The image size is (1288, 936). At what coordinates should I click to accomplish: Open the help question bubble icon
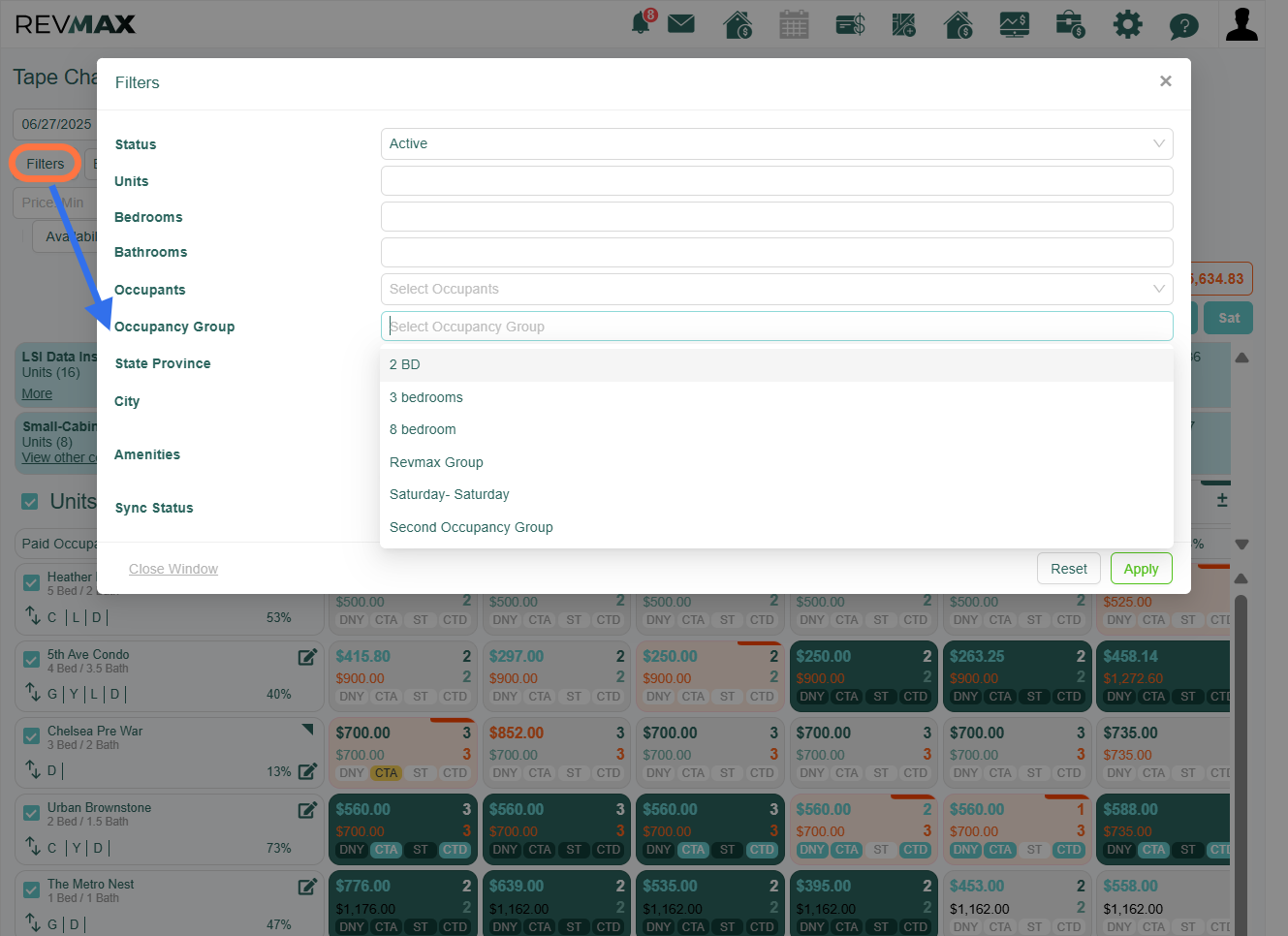(x=1183, y=25)
